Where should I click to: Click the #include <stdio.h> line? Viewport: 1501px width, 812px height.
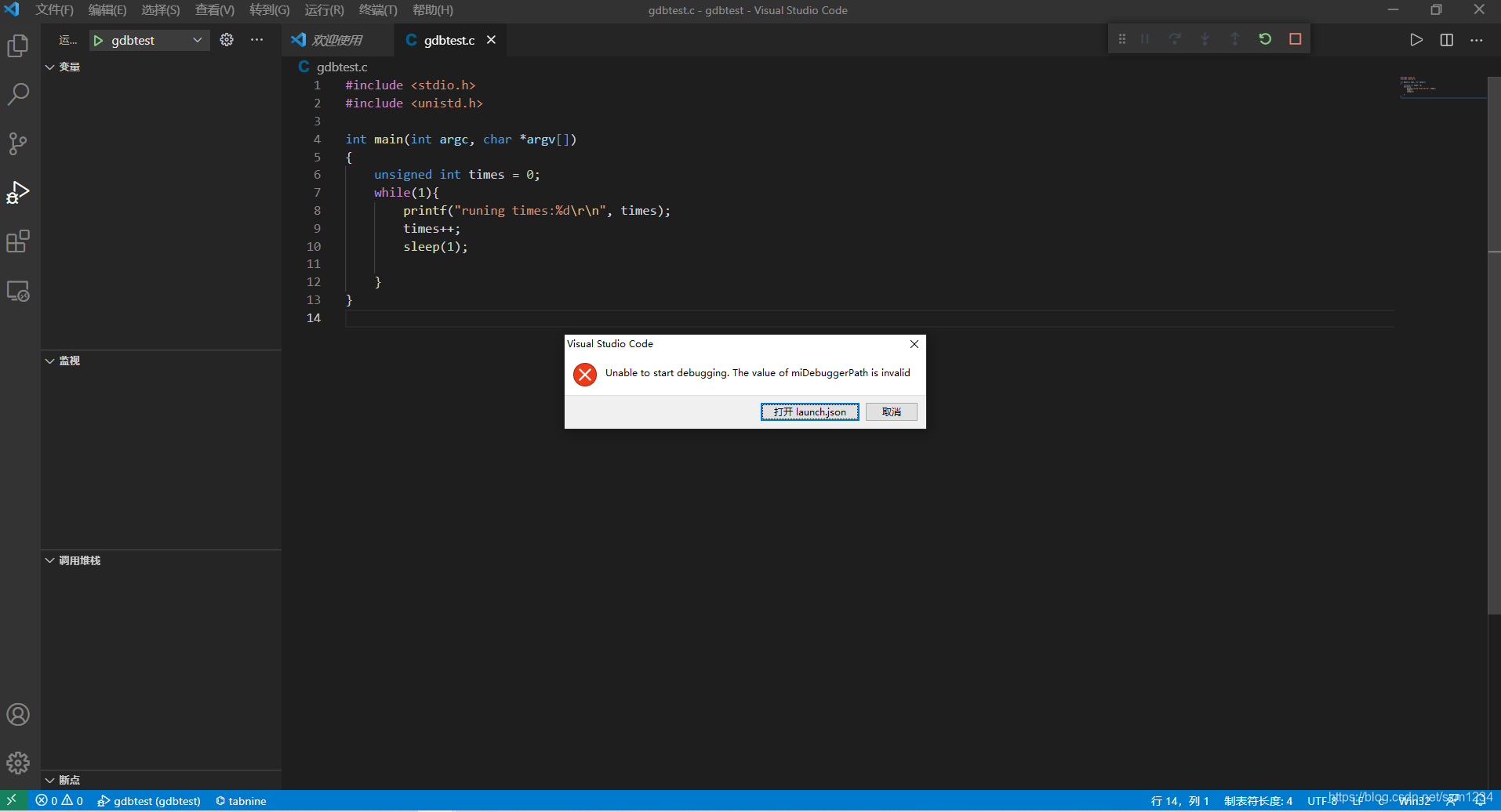coord(410,85)
